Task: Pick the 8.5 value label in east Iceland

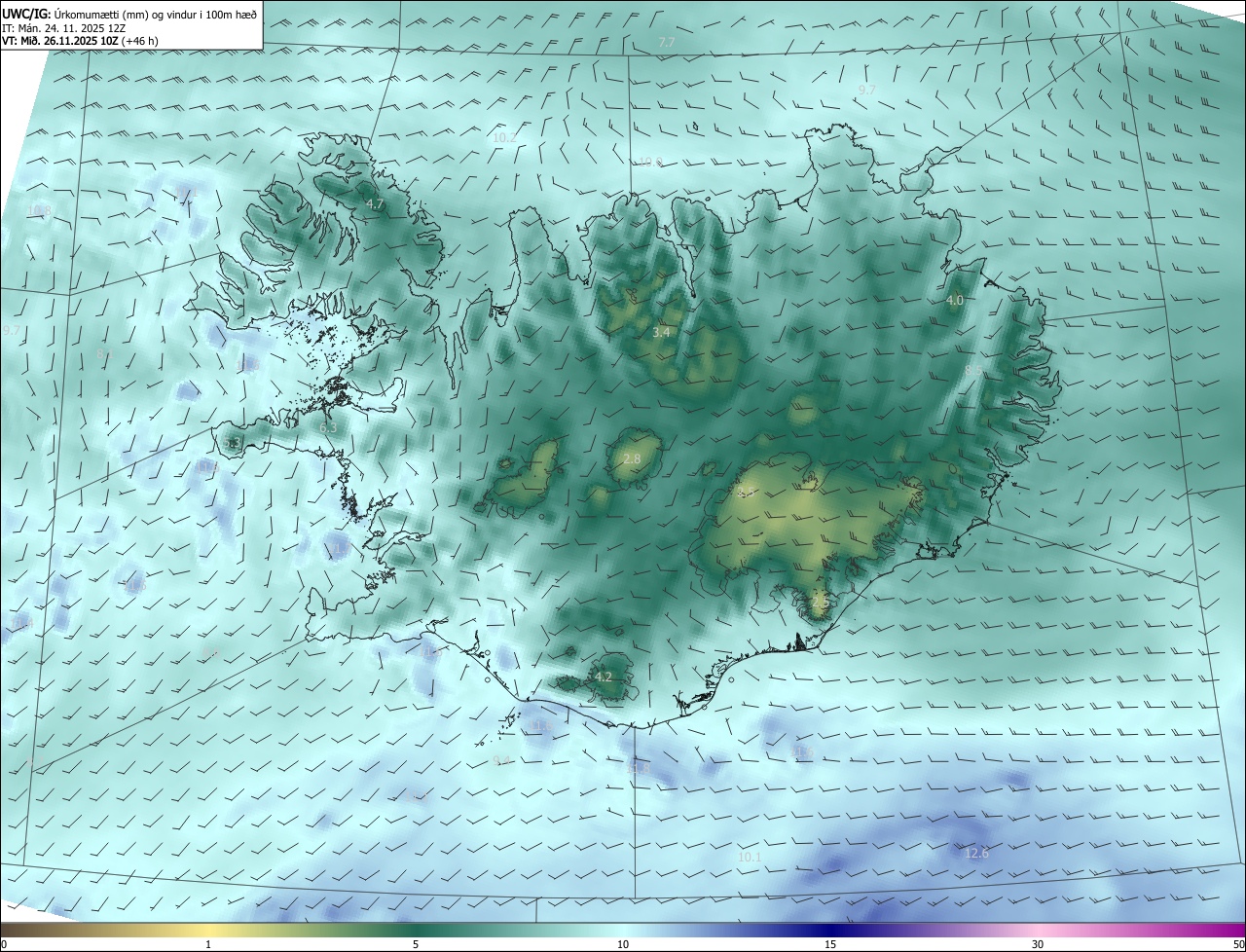Action: [x=973, y=371]
